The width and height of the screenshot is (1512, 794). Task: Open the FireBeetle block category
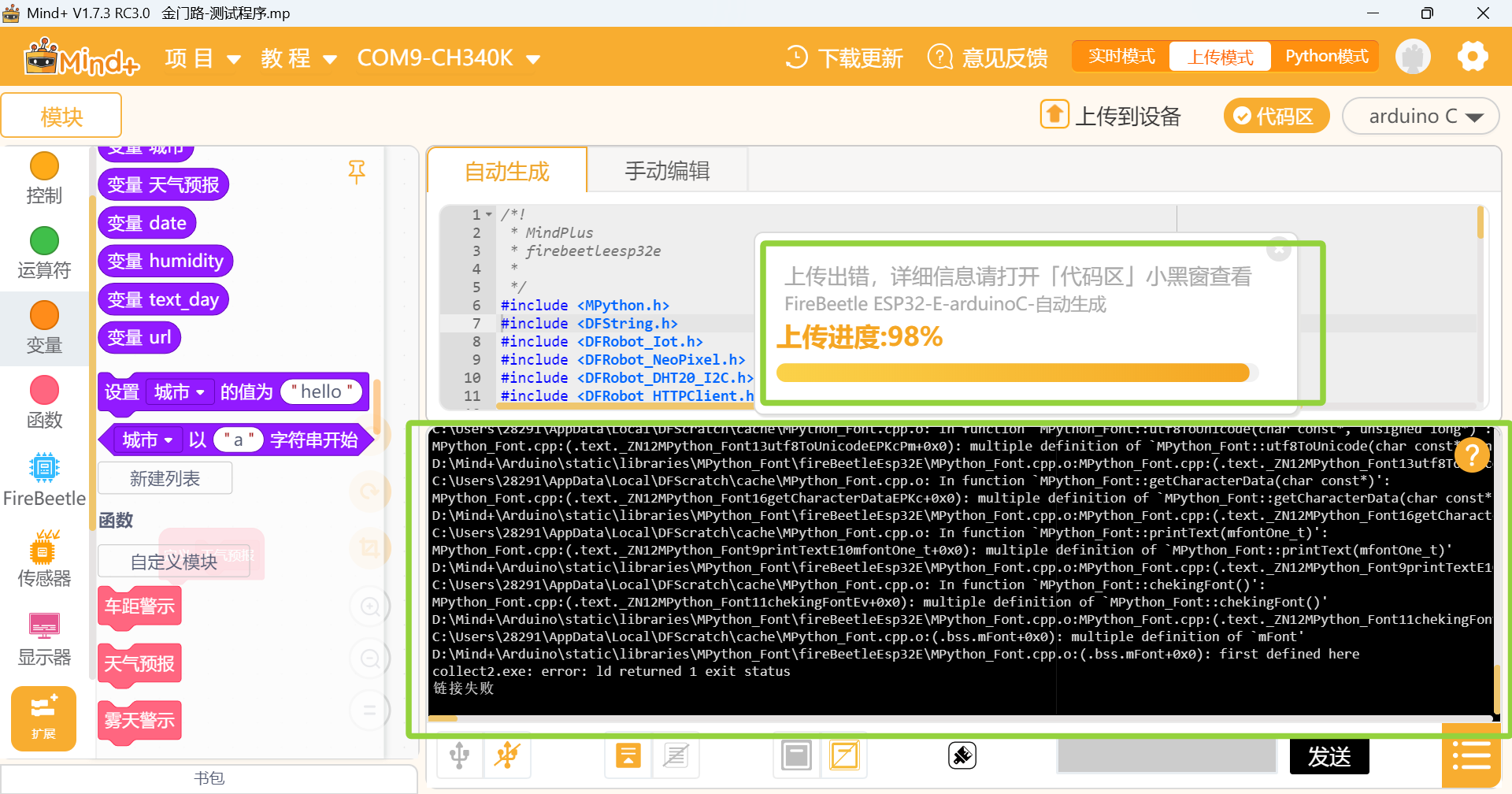(44, 480)
